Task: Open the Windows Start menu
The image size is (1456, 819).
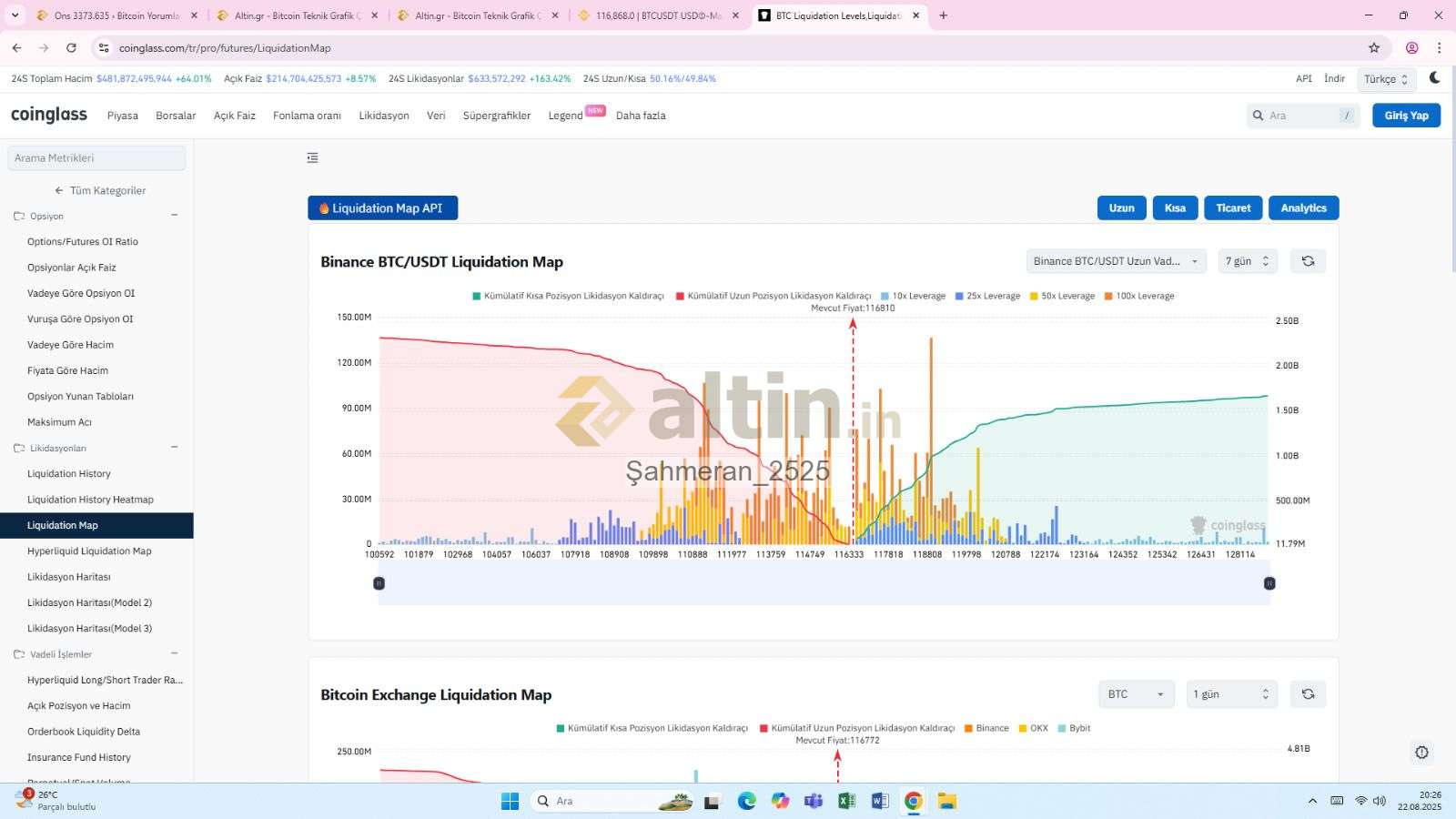Action: (x=510, y=801)
